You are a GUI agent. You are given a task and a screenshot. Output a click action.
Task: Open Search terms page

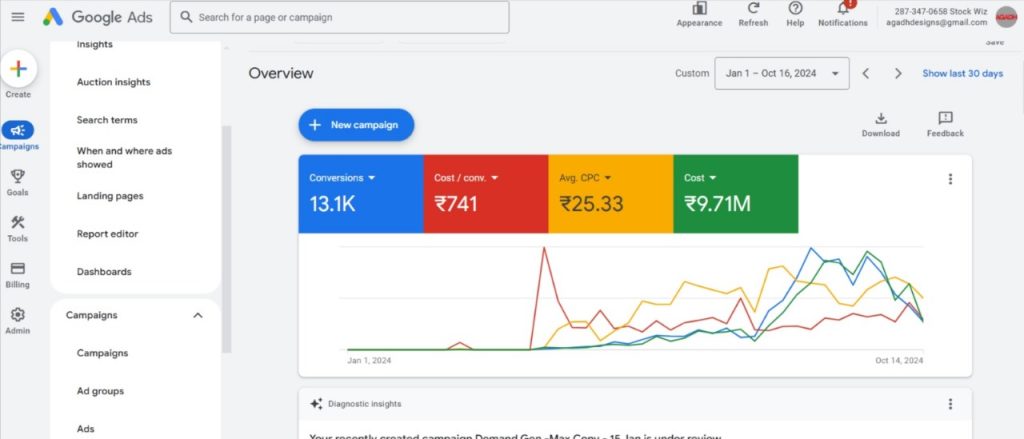coord(107,120)
